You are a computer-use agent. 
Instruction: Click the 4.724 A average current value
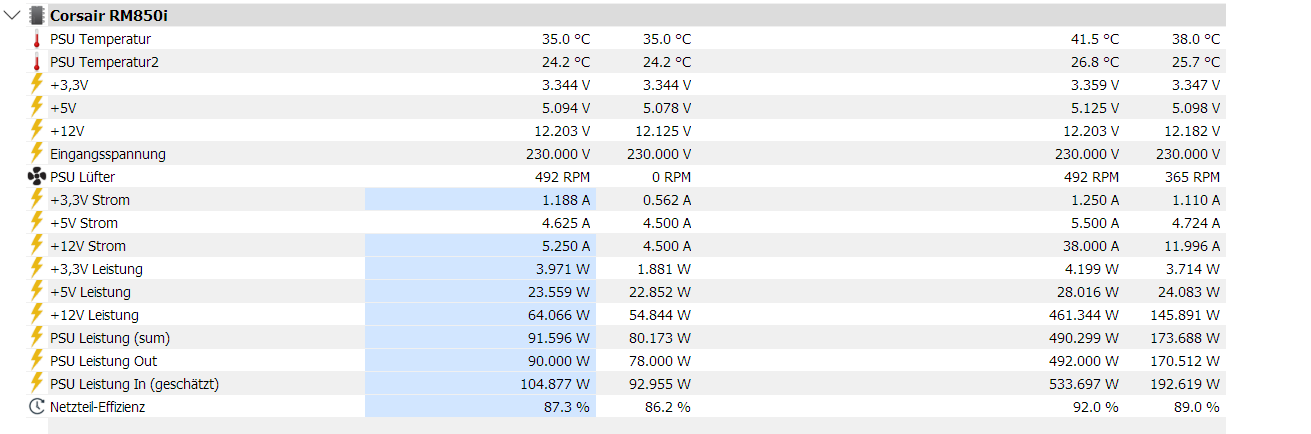(x=1196, y=223)
